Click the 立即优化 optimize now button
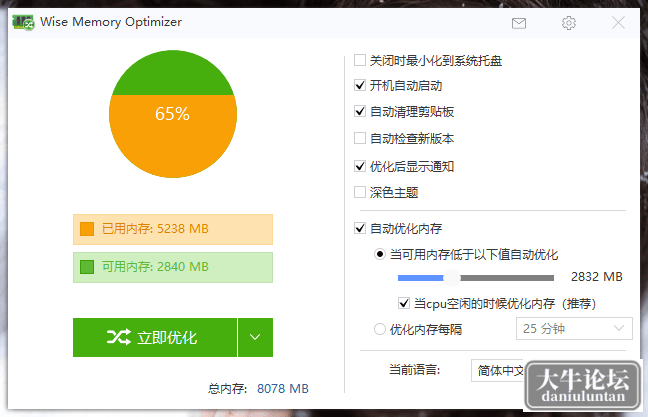The width and height of the screenshot is (648, 417). pos(155,337)
